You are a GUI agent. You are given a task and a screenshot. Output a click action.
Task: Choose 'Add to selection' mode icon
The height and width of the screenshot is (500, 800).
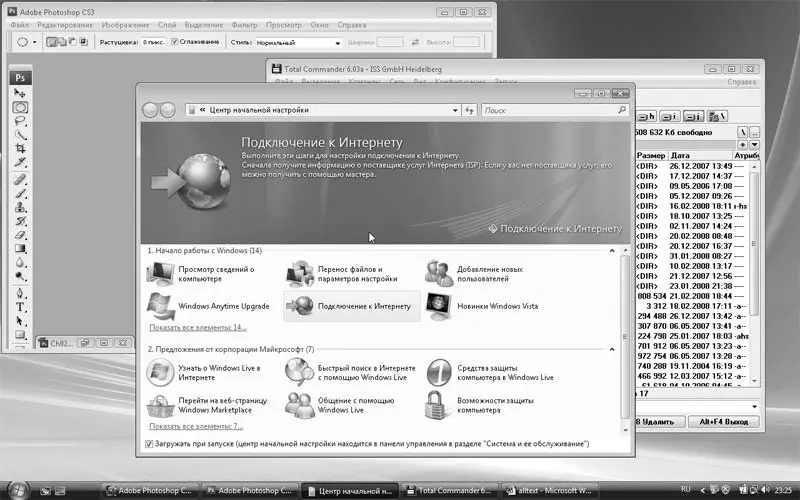[61, 42]
